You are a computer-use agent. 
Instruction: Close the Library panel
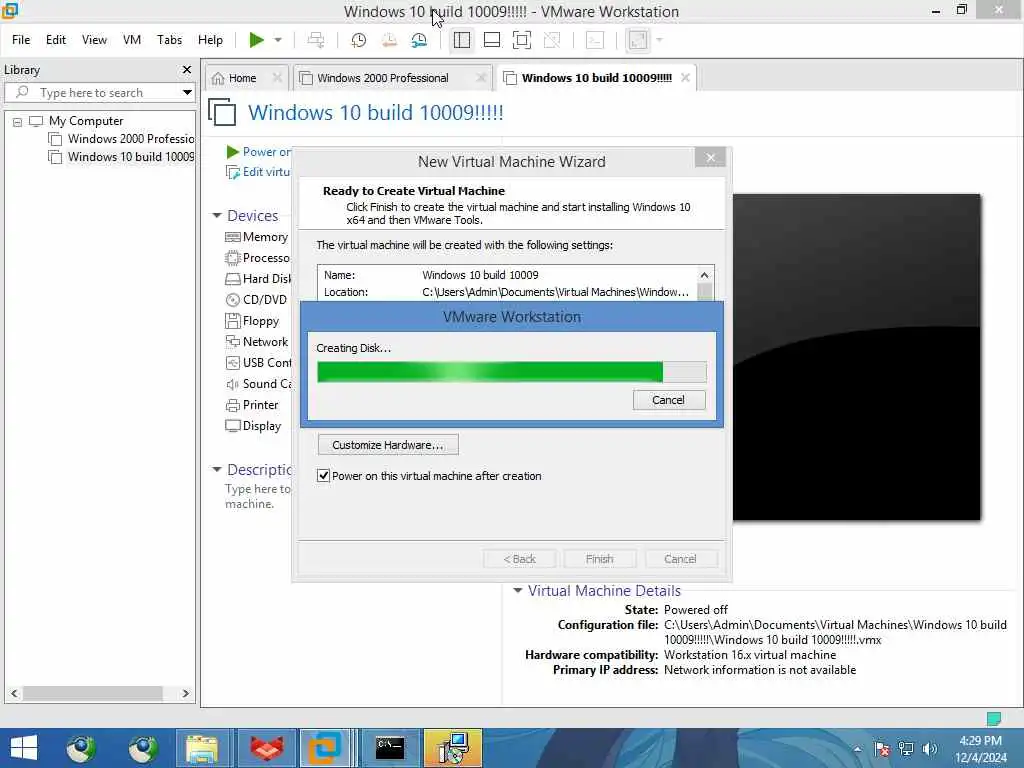click(x=187, y=69)
